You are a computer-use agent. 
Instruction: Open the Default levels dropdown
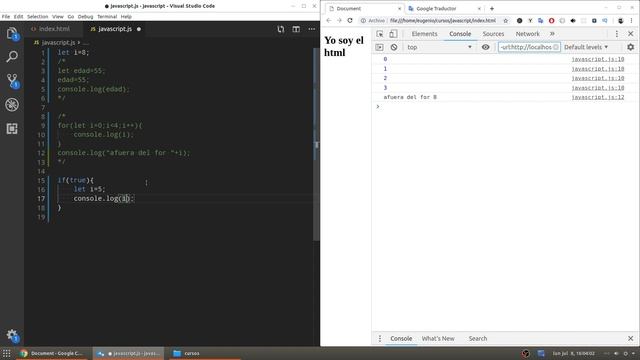pos(586,47)
